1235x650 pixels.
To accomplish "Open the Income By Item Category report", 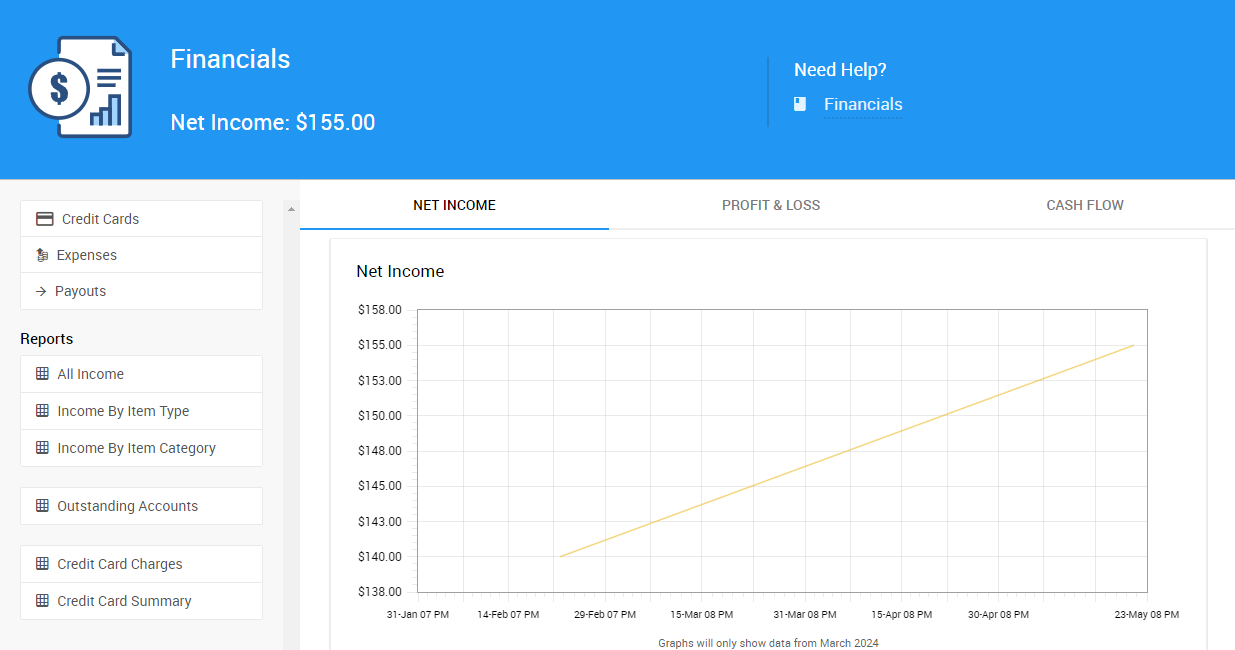I will pyautogui.click(x=136, y=448).
